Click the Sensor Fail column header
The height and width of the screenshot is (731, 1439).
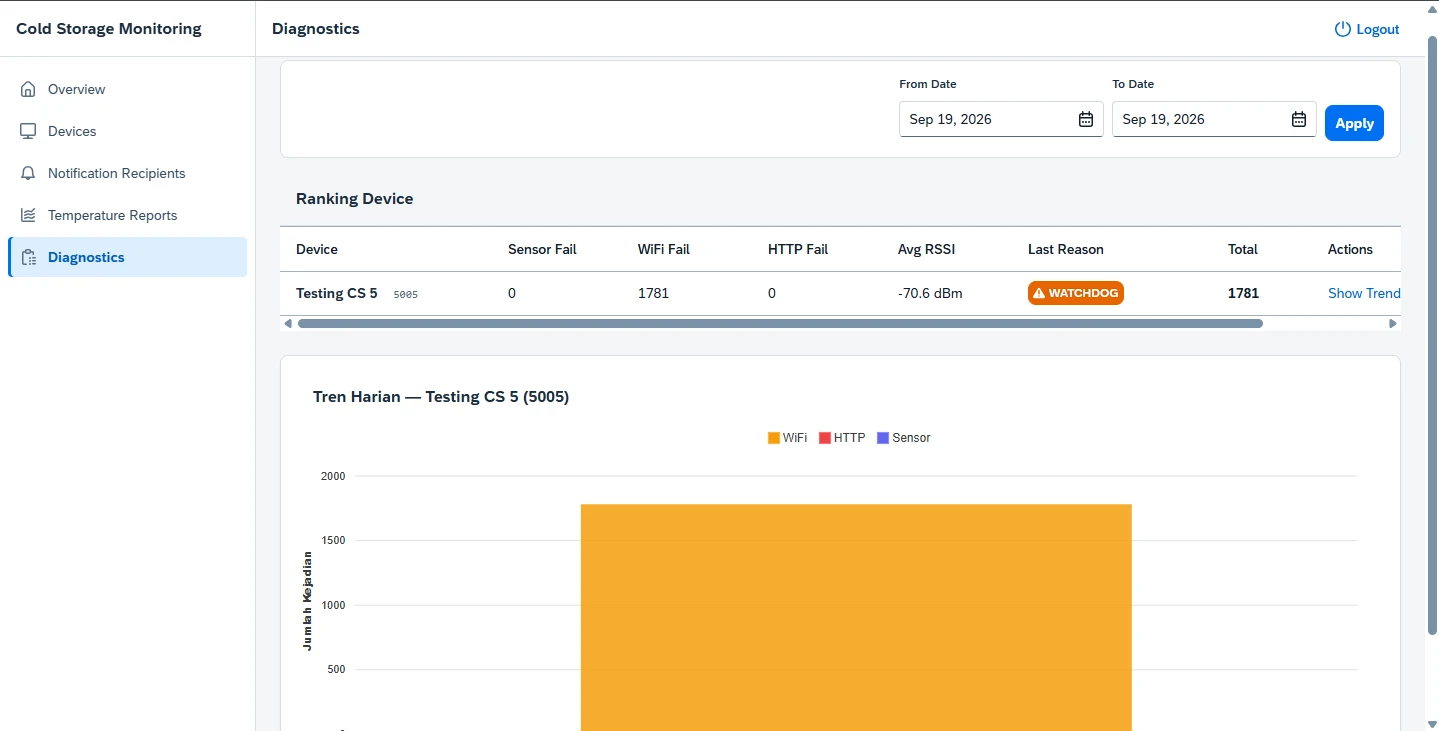(542, 249)
